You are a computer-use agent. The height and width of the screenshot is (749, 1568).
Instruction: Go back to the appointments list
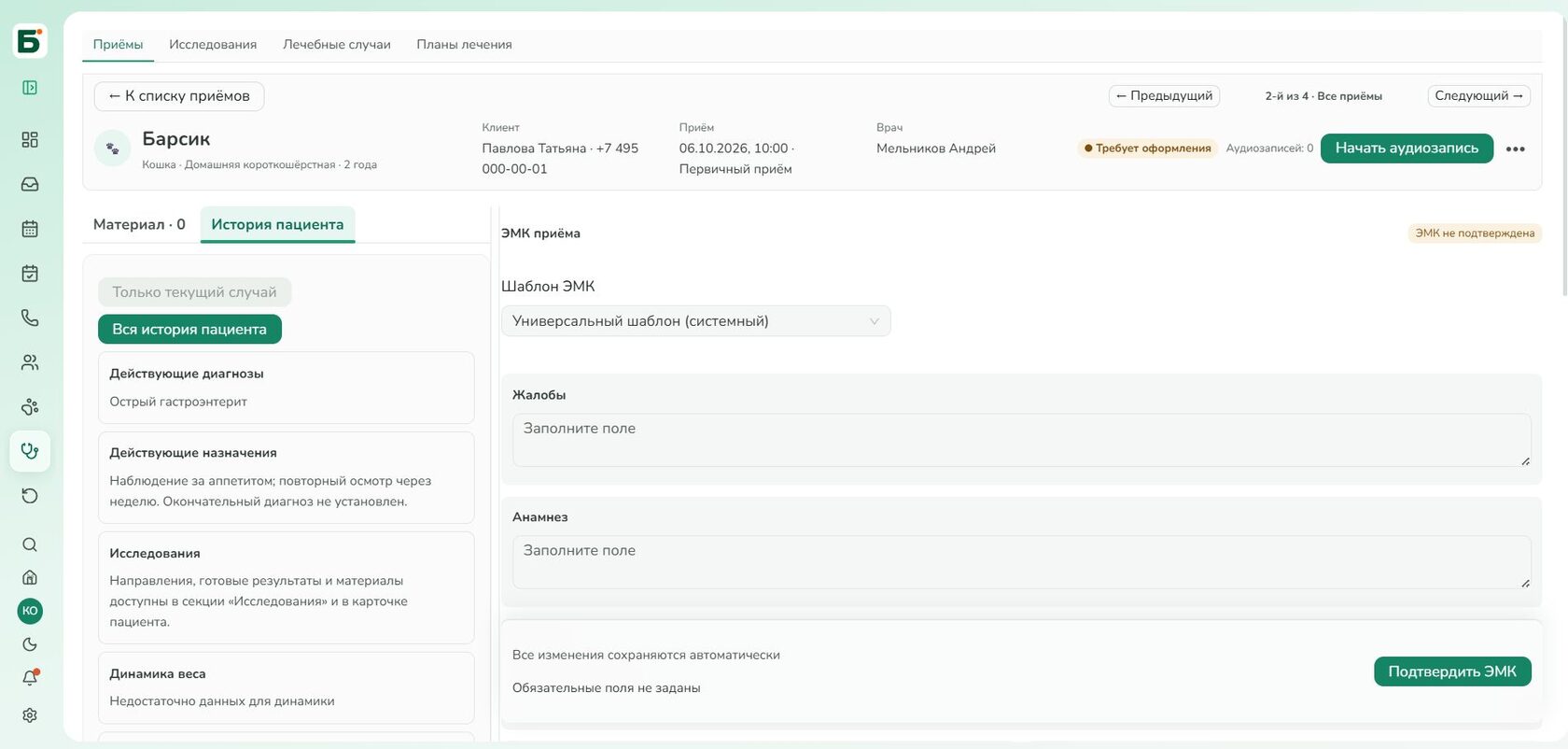point(179,96)
